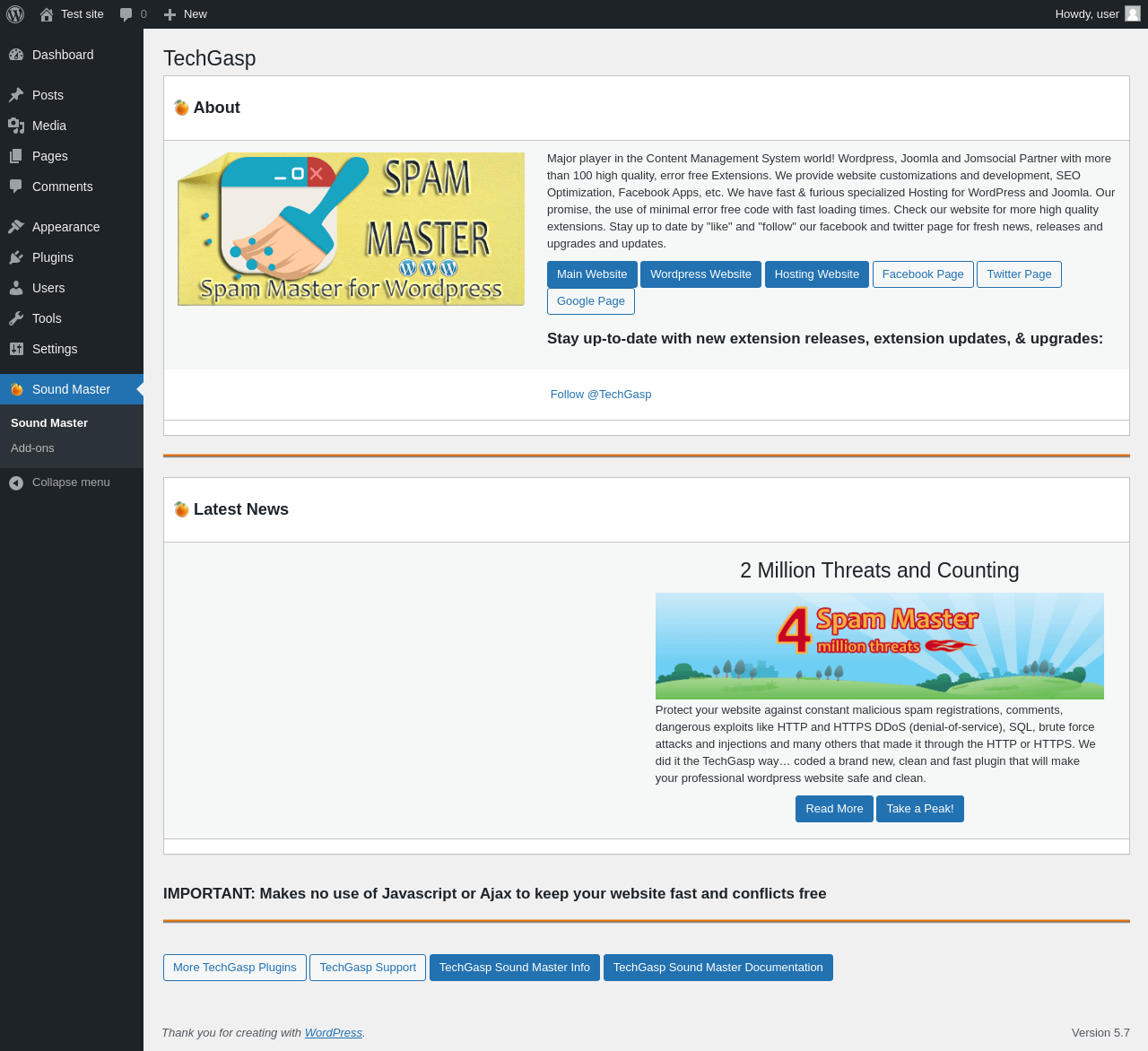Go to the Posts menu
Screen dimensions: 1148x1051
pos(72,95)
